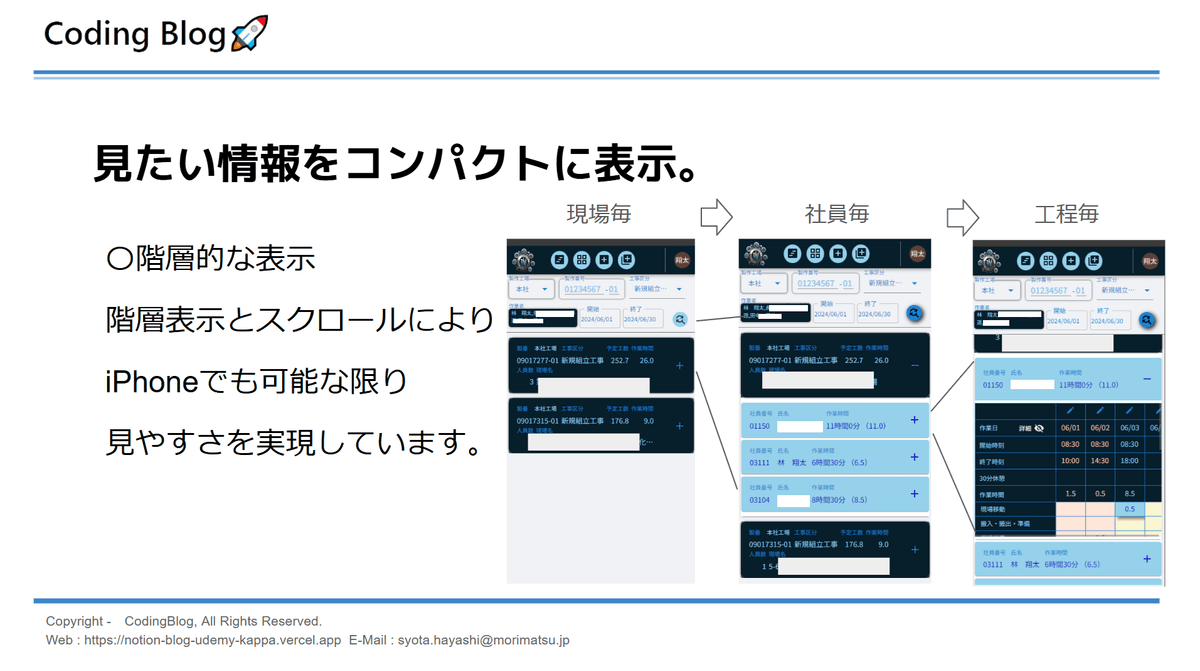
Task: Click add-plus square icon in 工程毎 header
Action: click(1071, 261)
